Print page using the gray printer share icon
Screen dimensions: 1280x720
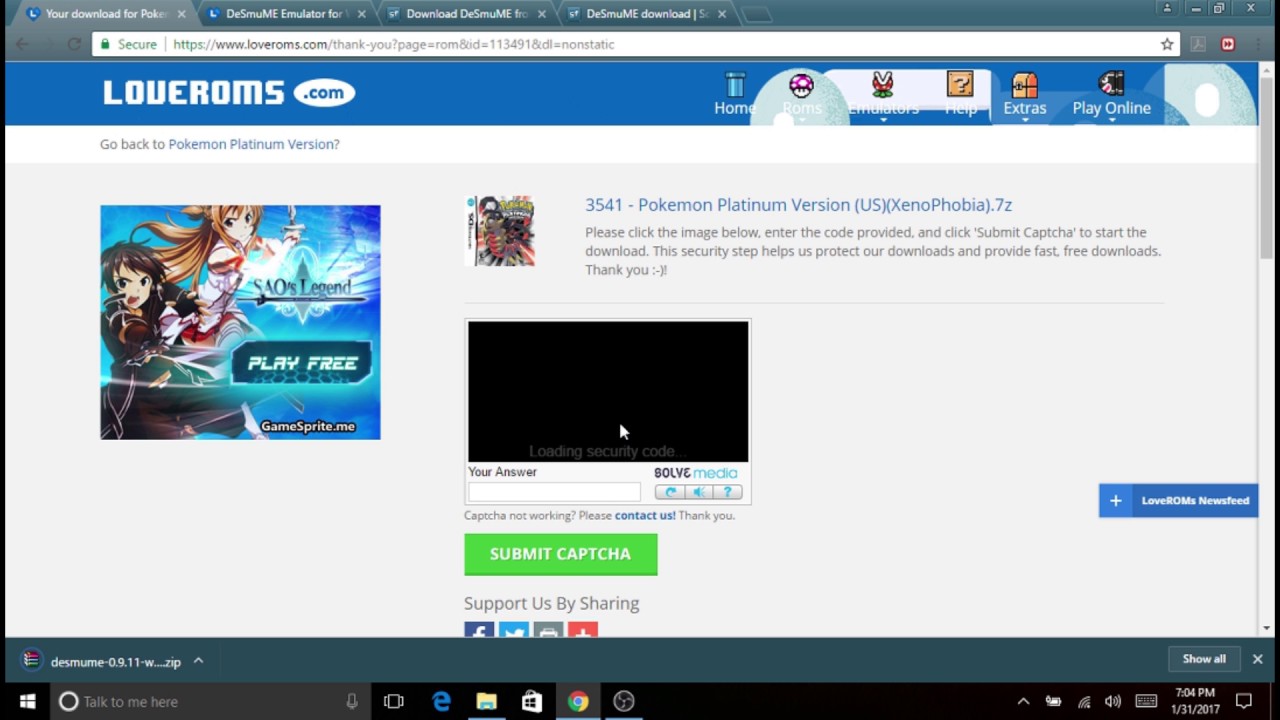(548, 630)
